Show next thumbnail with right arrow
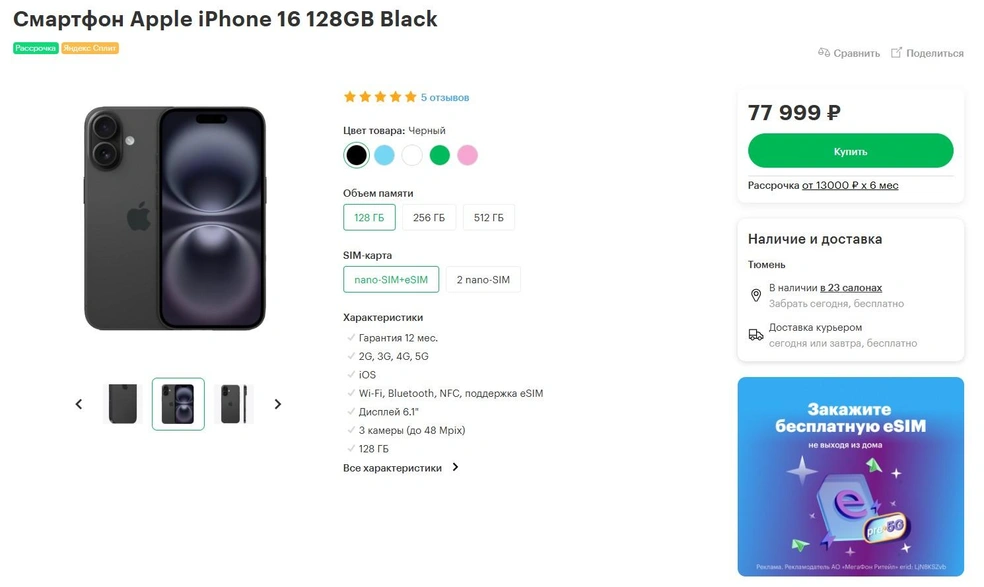Image resolution: width=984 pixels, height=587 pixels. pyautogui.click(x=278, y=404)
